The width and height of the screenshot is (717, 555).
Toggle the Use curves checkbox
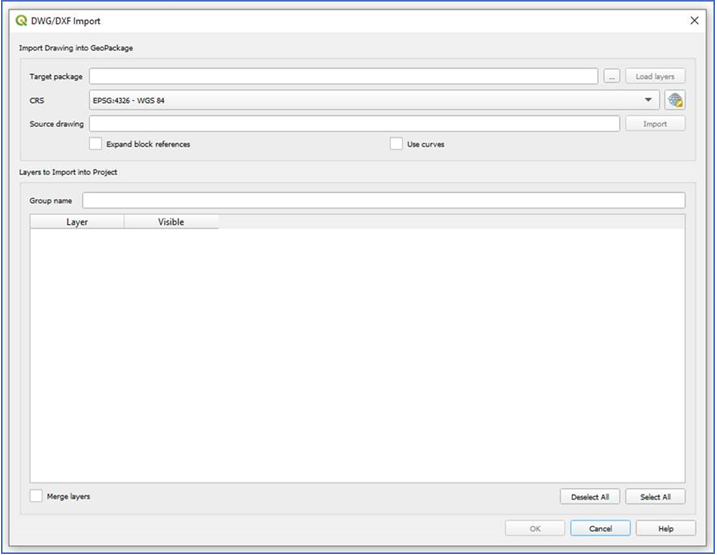[396, 144]
